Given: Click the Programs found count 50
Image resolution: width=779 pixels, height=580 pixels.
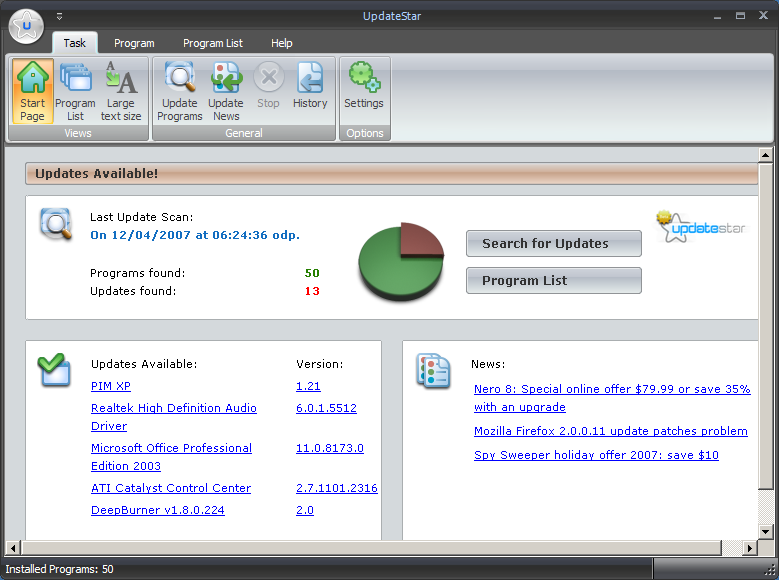Looking at the screenshot, I should coord(312,273).
